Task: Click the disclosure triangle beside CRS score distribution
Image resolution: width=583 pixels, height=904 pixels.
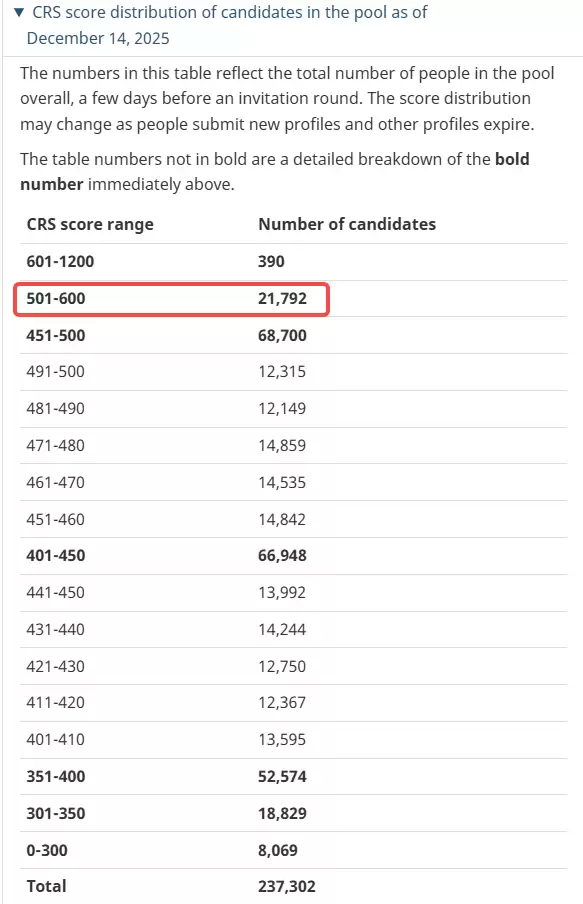Action: tap(19, 12)
